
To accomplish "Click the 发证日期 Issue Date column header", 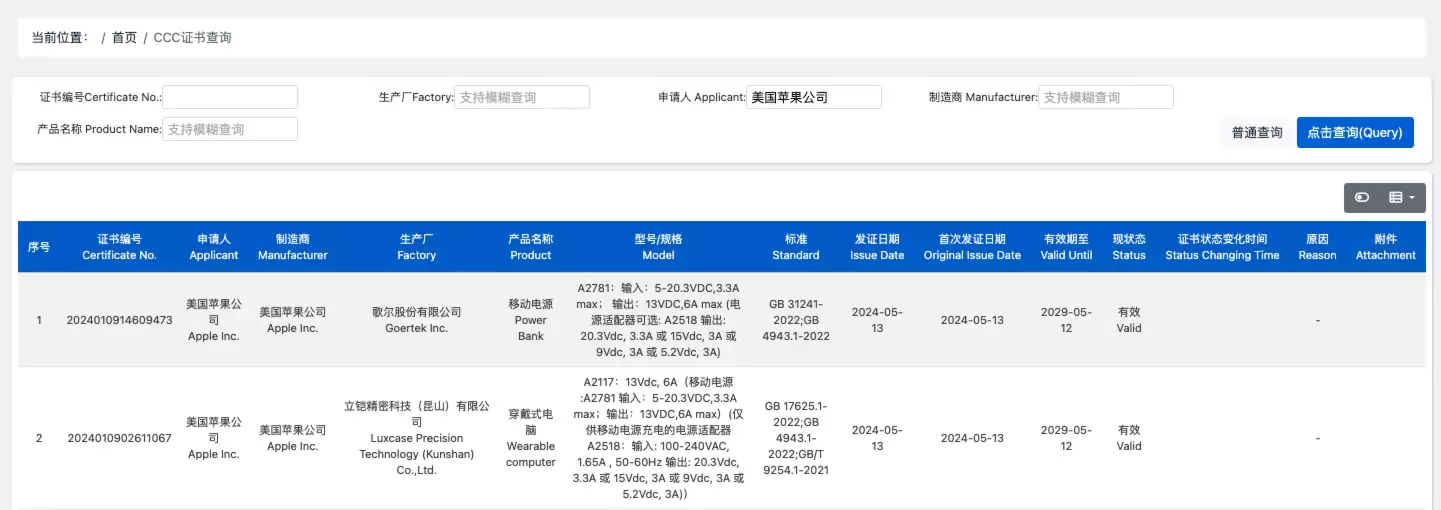I will (877, 247).
